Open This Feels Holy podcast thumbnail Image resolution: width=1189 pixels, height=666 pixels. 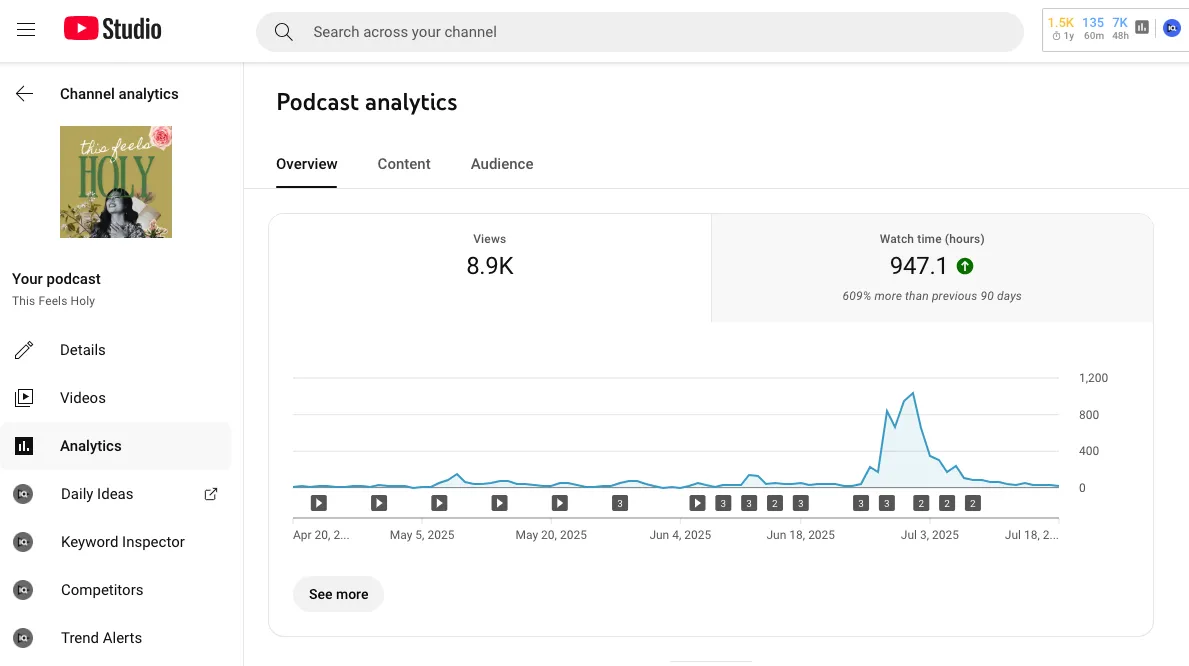click(x=116, y=182)
